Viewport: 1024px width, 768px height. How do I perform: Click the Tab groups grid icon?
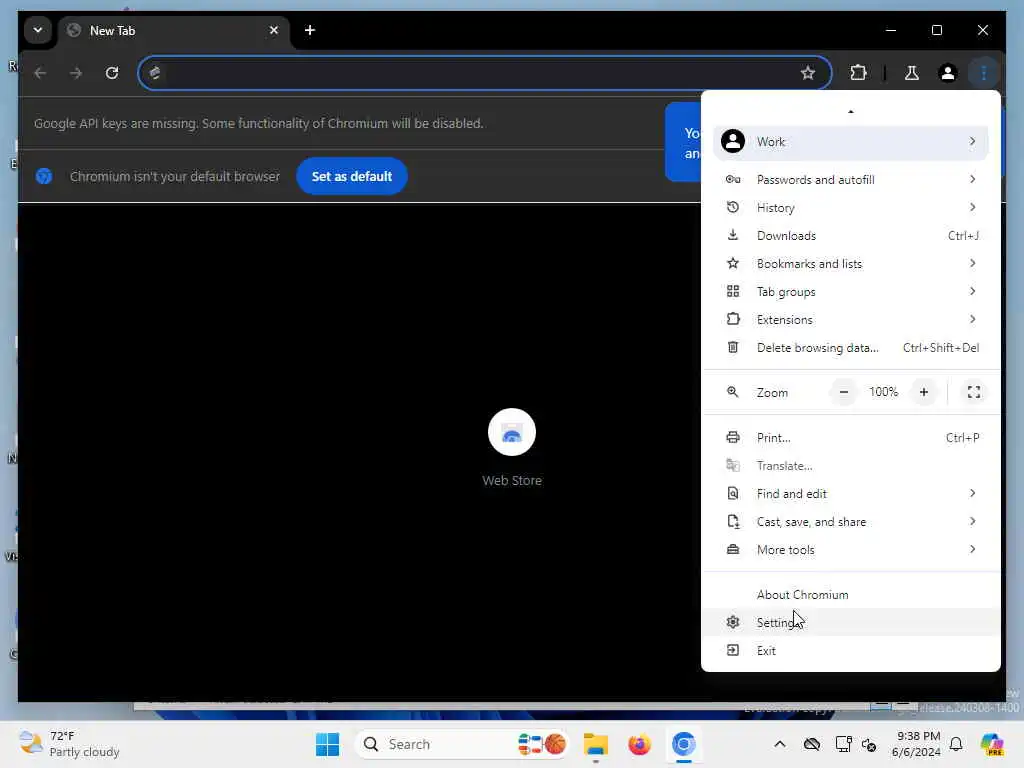[733, 291]
